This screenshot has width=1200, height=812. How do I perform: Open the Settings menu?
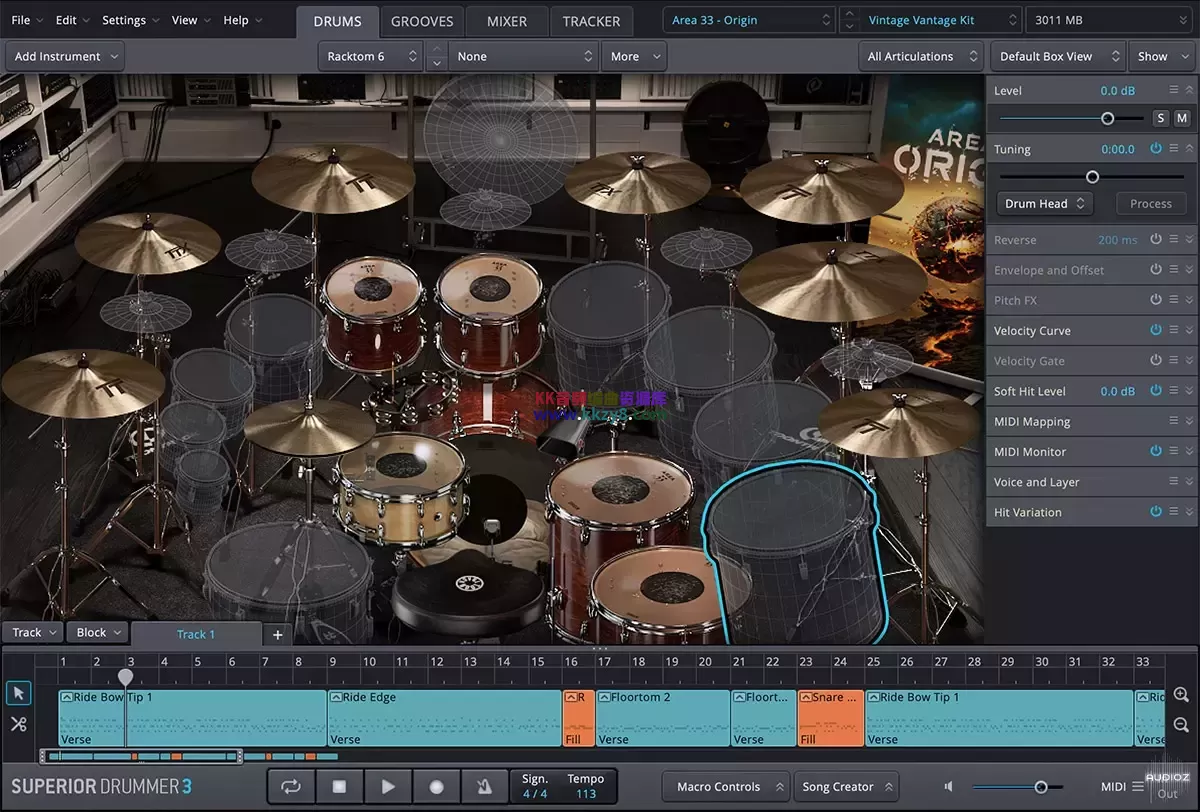click(130, 20)
